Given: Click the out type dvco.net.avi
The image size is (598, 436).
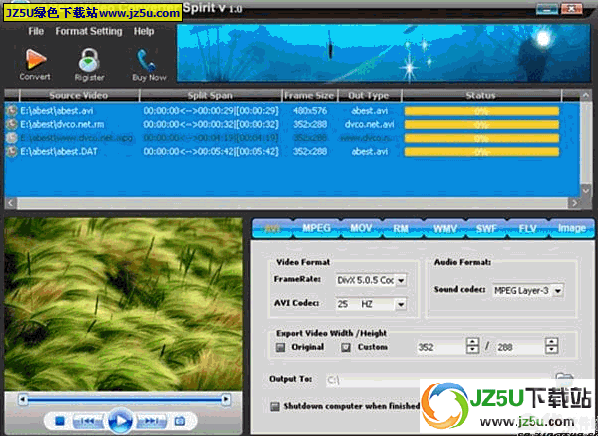Looking at the screenshot, I should click(x=369, y=124).
